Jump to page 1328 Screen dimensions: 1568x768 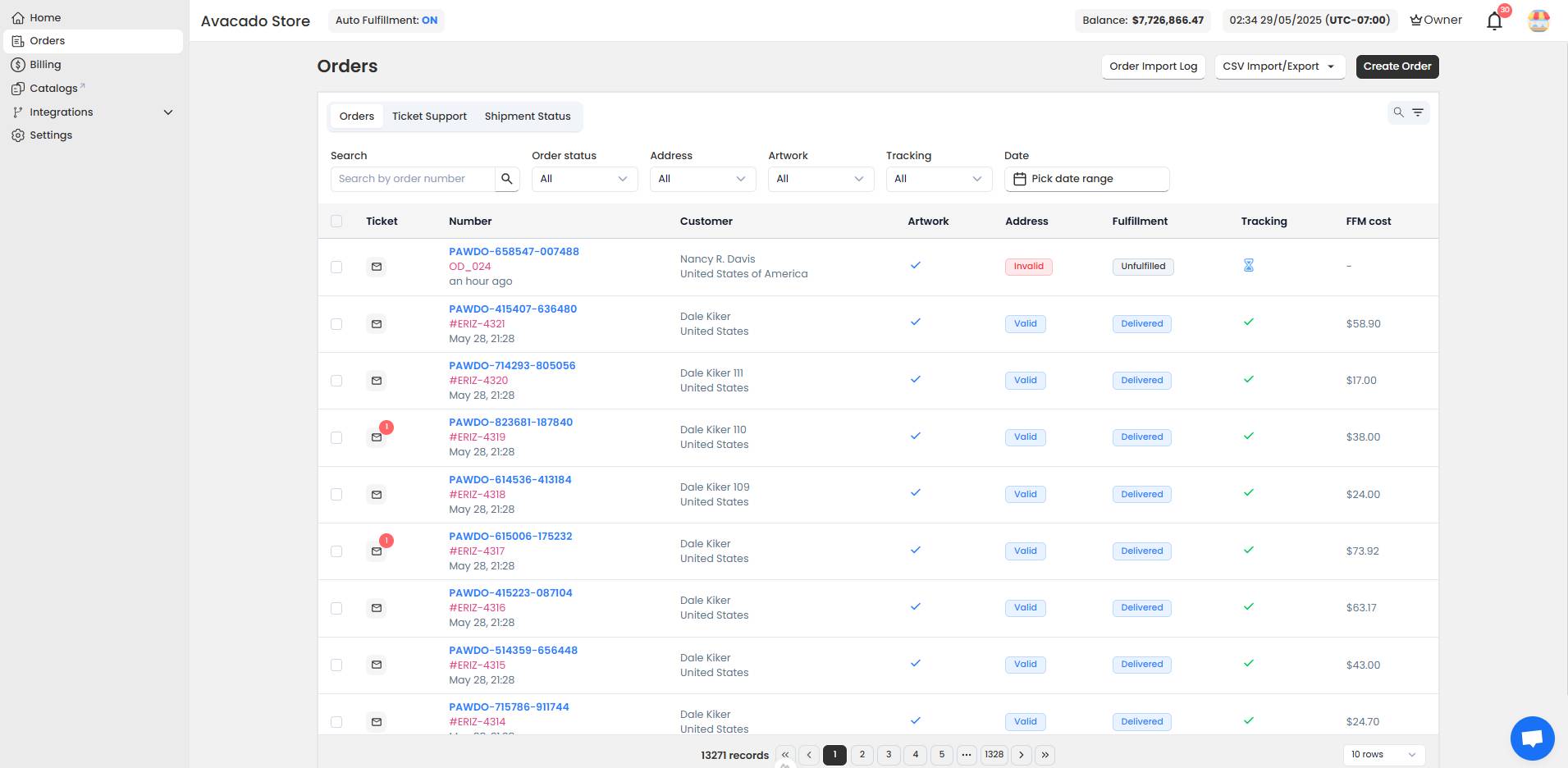[994, 755]
